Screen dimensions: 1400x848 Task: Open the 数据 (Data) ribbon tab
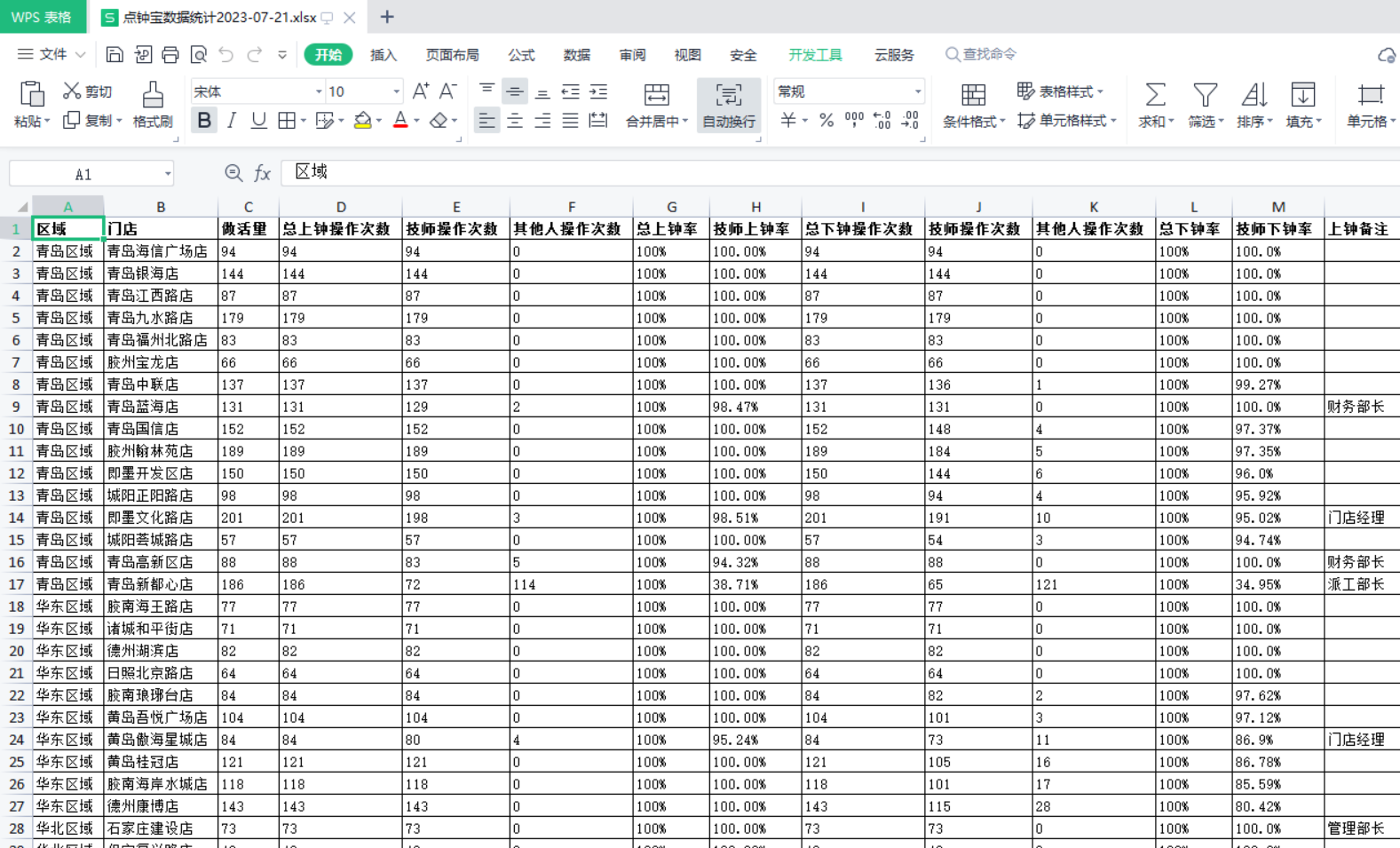[x=577, y=55]
